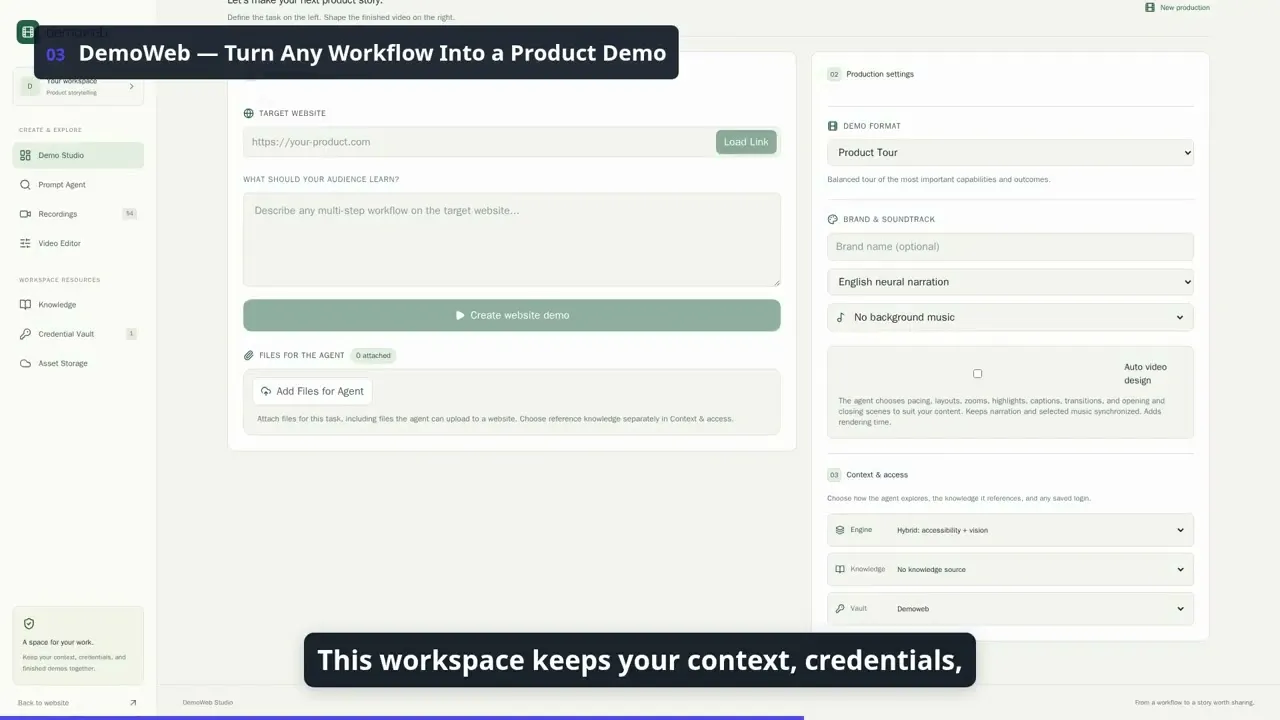Viewport: 1280px width, 720px height.
Task: Click the Production settings heading
Action: [880, 74]
